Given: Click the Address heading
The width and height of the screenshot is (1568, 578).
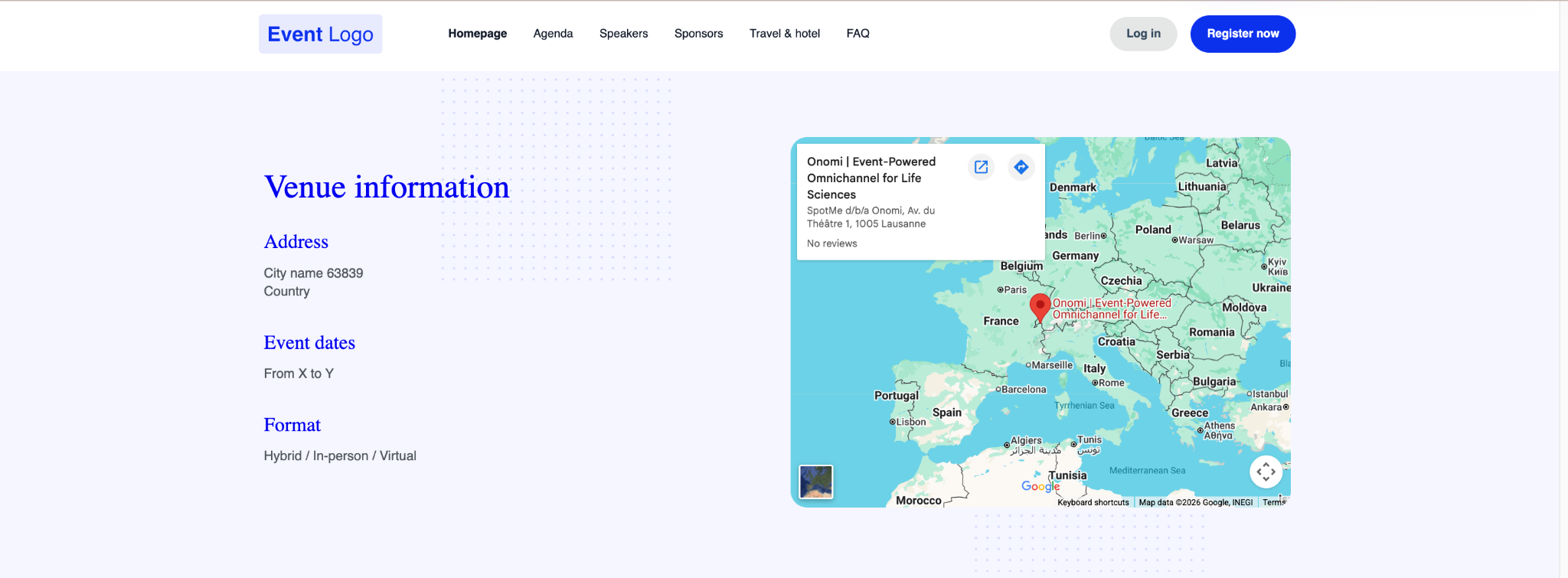Looking at the screenshot, I should tap(296, 242).
